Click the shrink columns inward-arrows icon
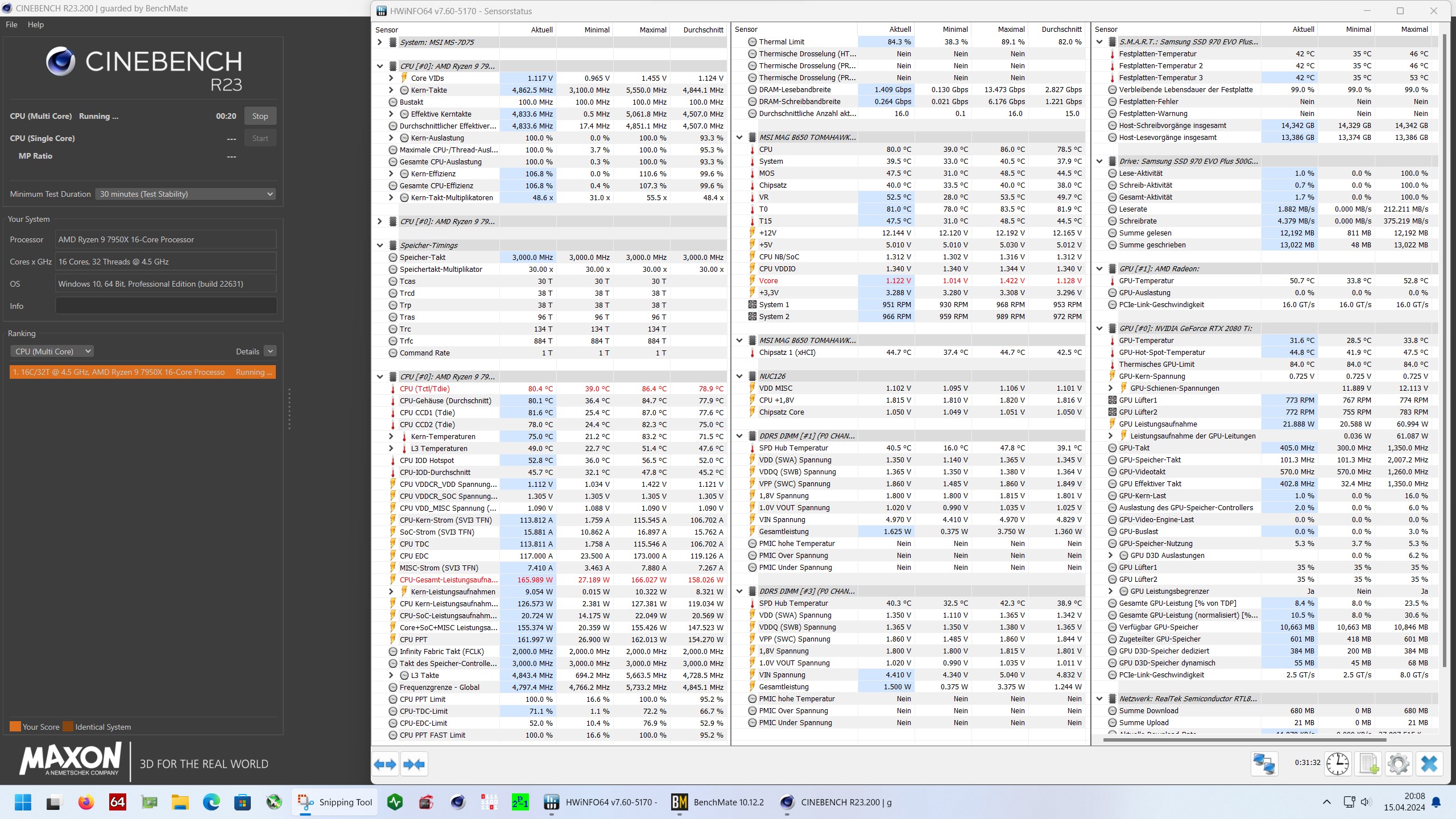 click(x=414, y=764)
